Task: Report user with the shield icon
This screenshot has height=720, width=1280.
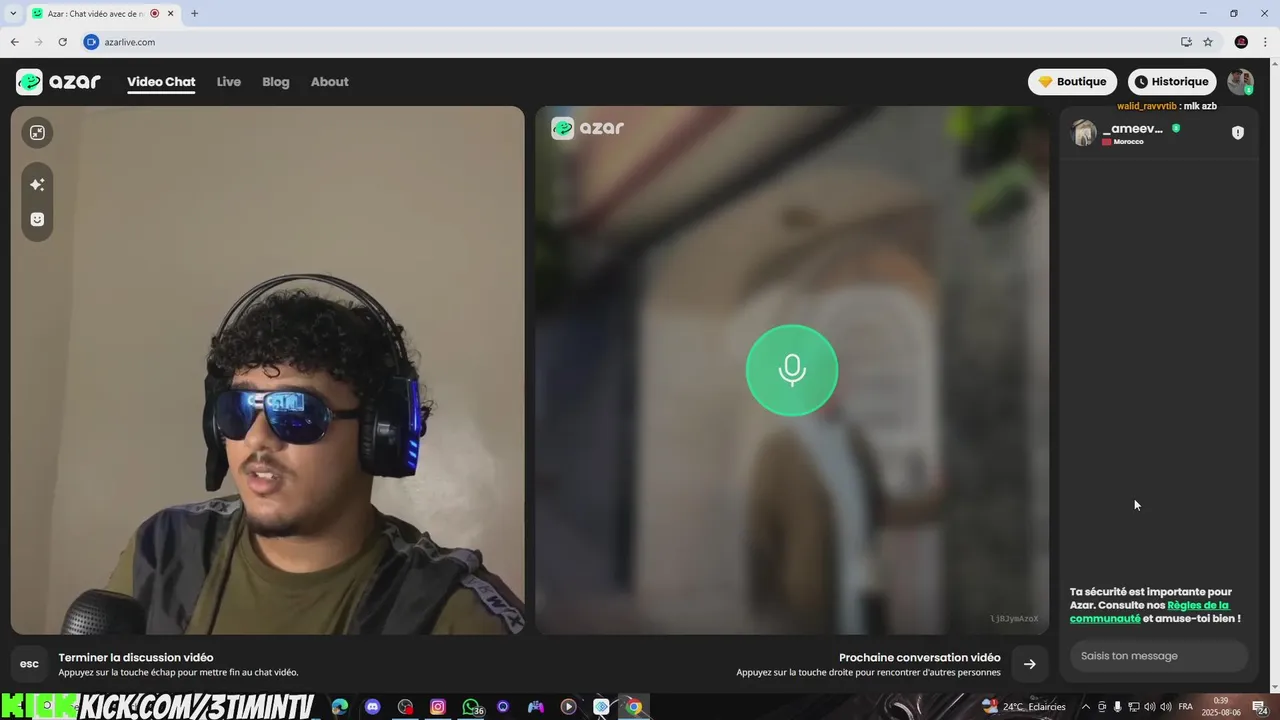Action: point(1238,133)
